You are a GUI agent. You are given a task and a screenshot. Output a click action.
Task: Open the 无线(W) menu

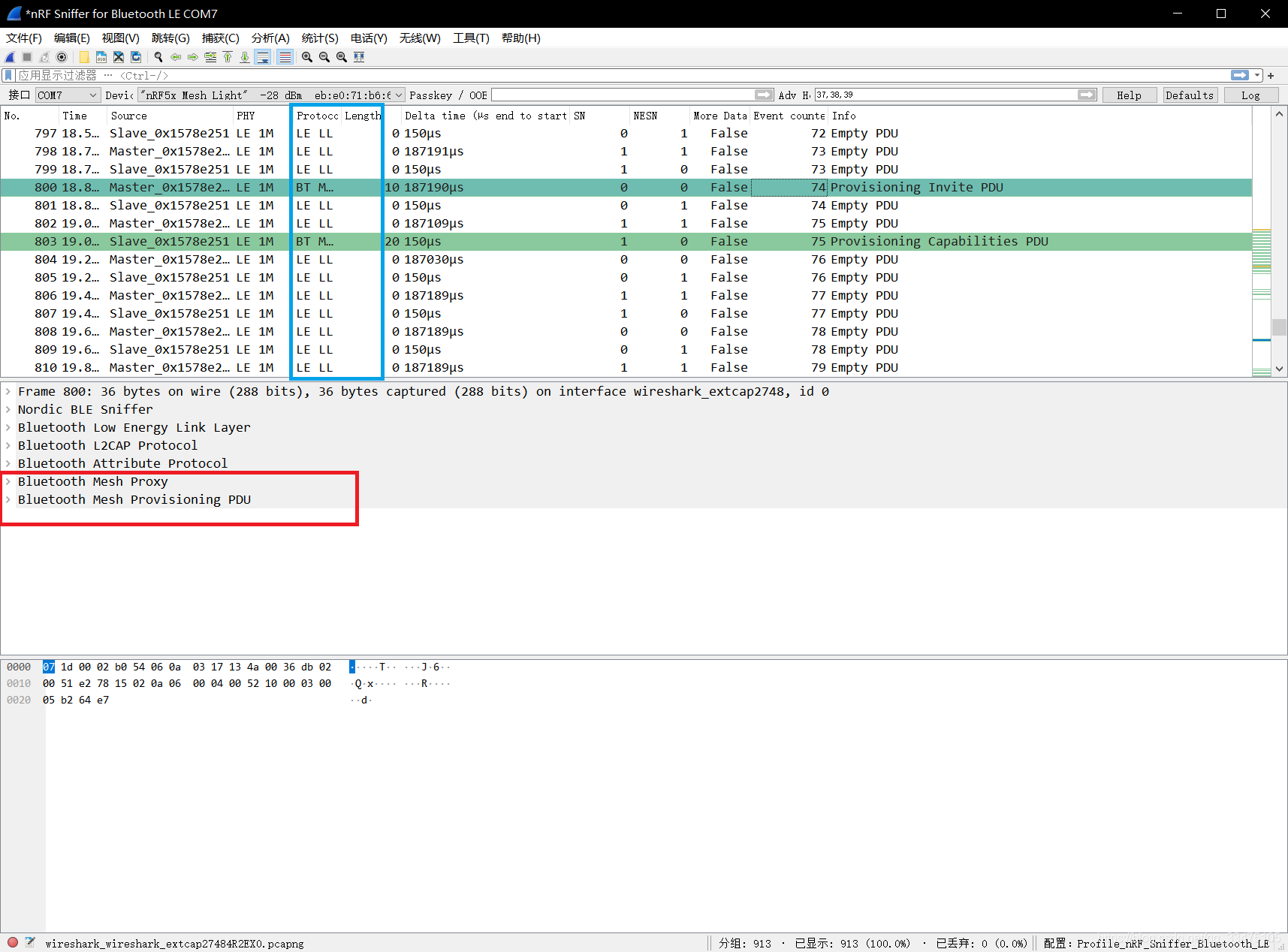420,38
